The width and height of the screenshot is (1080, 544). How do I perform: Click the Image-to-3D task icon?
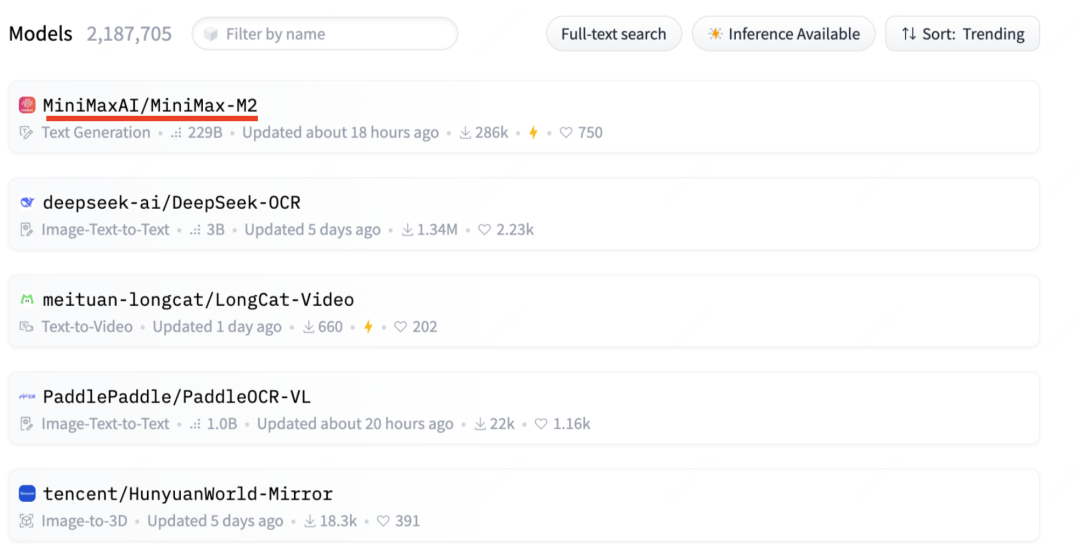click(26, 521)
